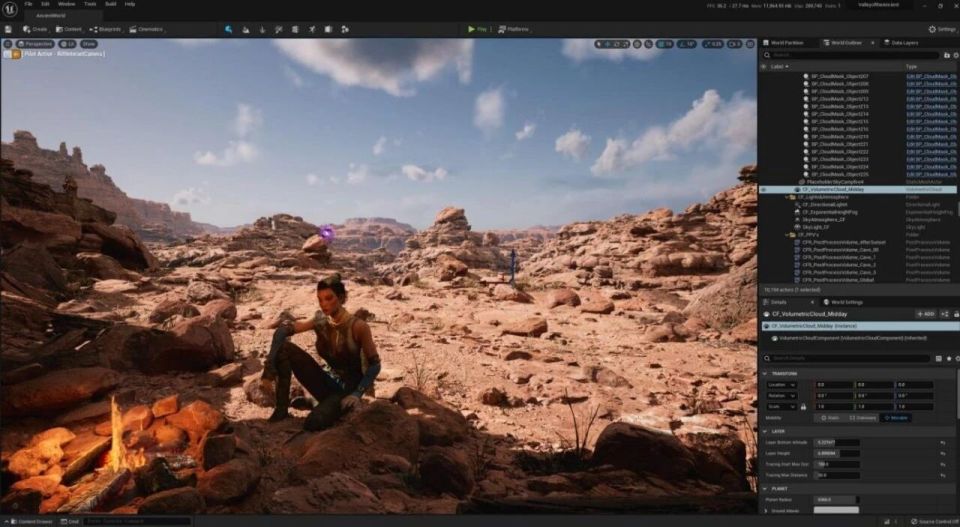960x527 pixels.
Task: Switch to Modeling mode icon
Action: (x=295, y=29)
